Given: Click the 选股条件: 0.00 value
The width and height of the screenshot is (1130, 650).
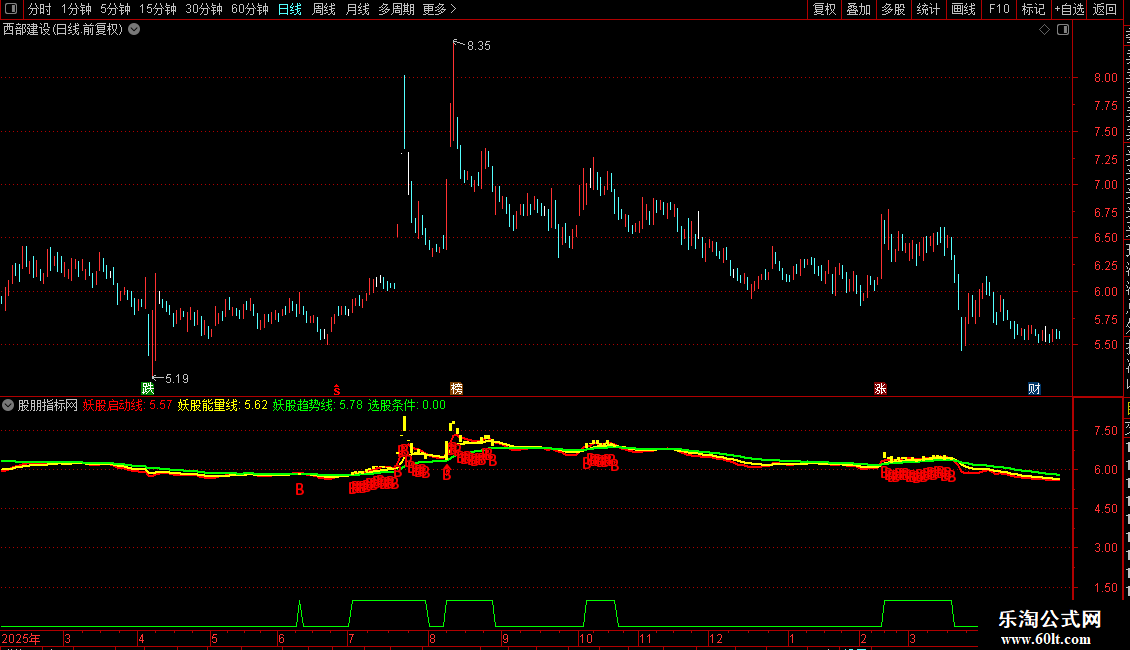Looking at the screenshot, I should coord(407,405).
